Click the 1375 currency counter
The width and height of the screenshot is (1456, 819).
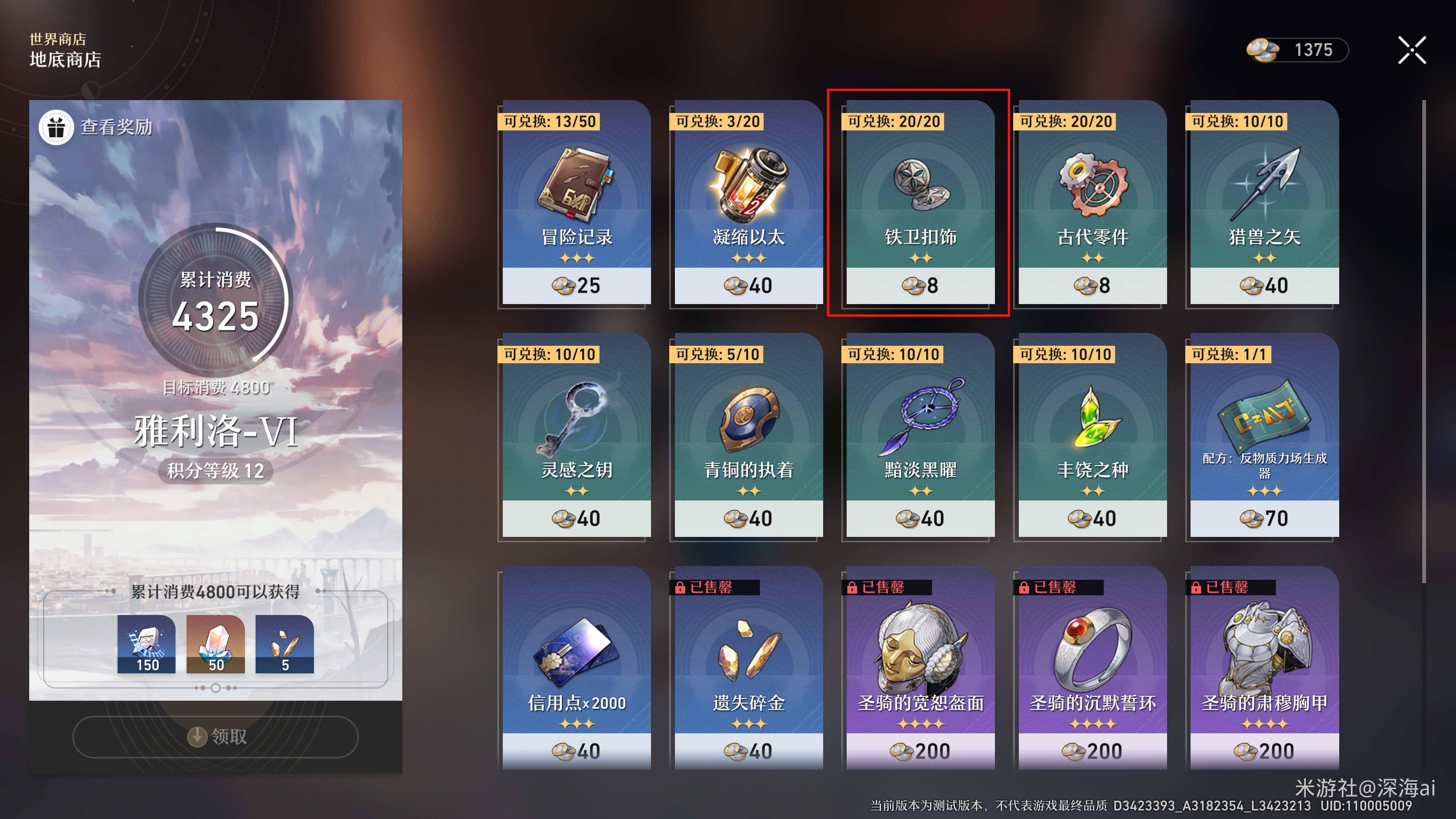tap(1297, 50)
